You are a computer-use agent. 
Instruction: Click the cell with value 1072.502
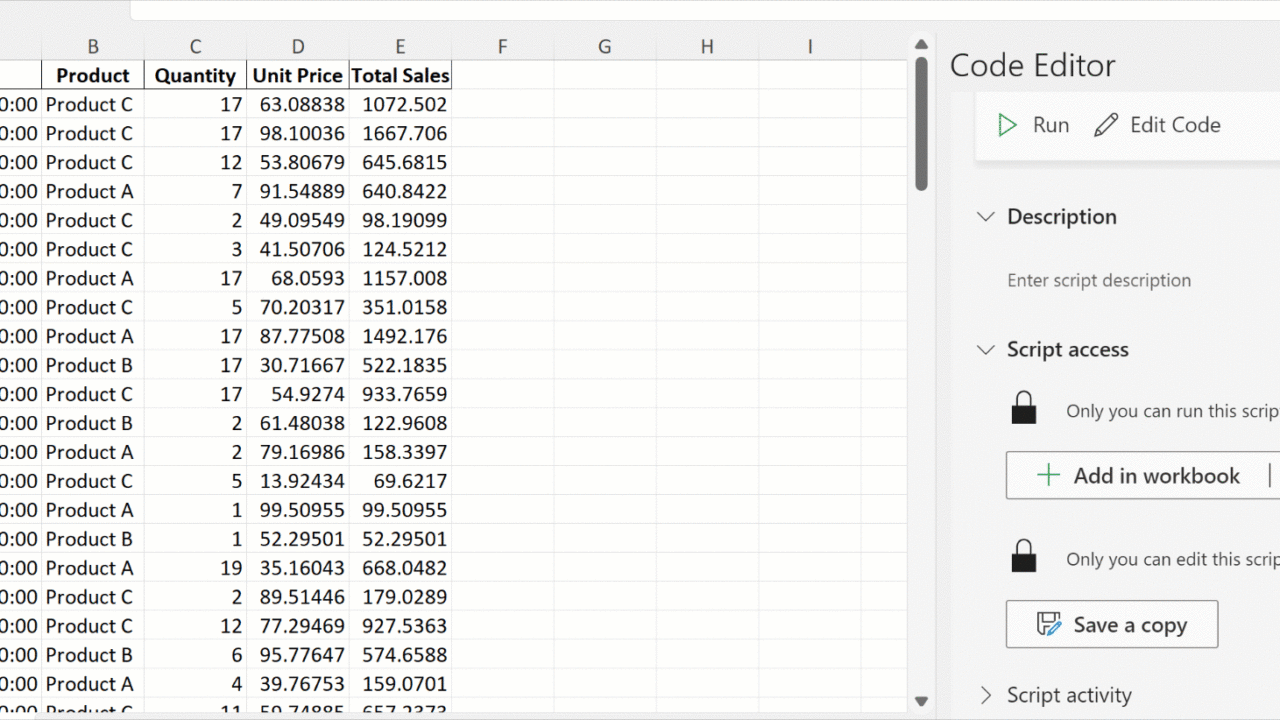click(x=400, y=105)
